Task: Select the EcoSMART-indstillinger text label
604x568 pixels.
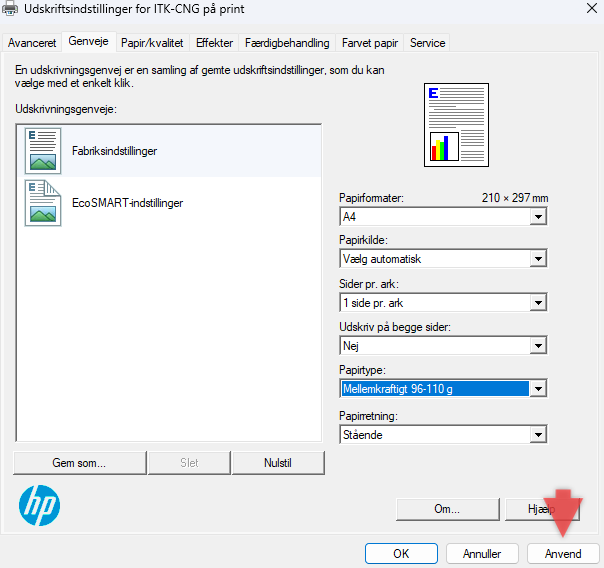Action: (x=128, y=203)
